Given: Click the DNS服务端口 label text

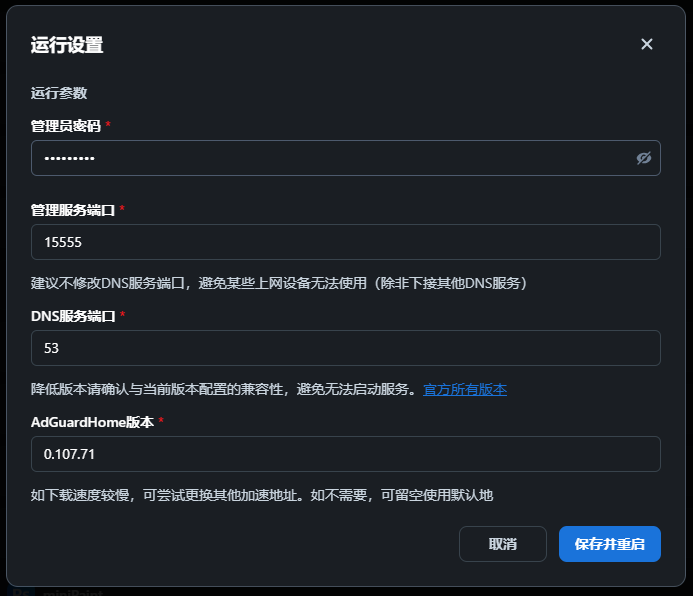Looking at the screenshot, I should coord(73,316).
